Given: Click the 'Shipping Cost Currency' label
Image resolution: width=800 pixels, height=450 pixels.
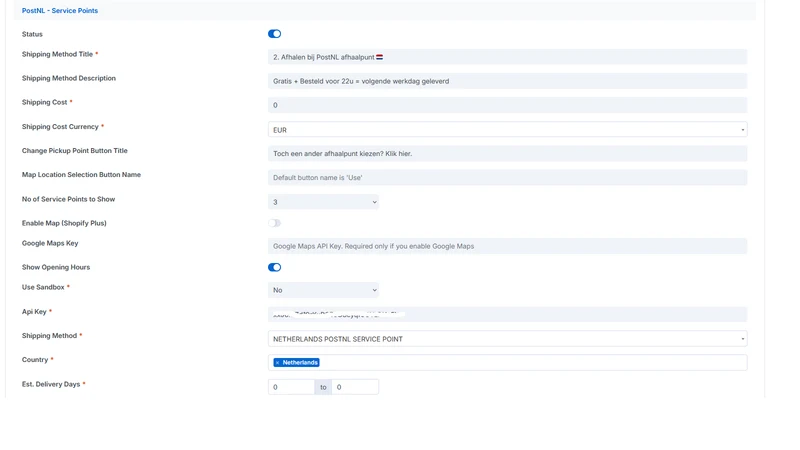Looking at the screenshot, I should coord(60,127).
